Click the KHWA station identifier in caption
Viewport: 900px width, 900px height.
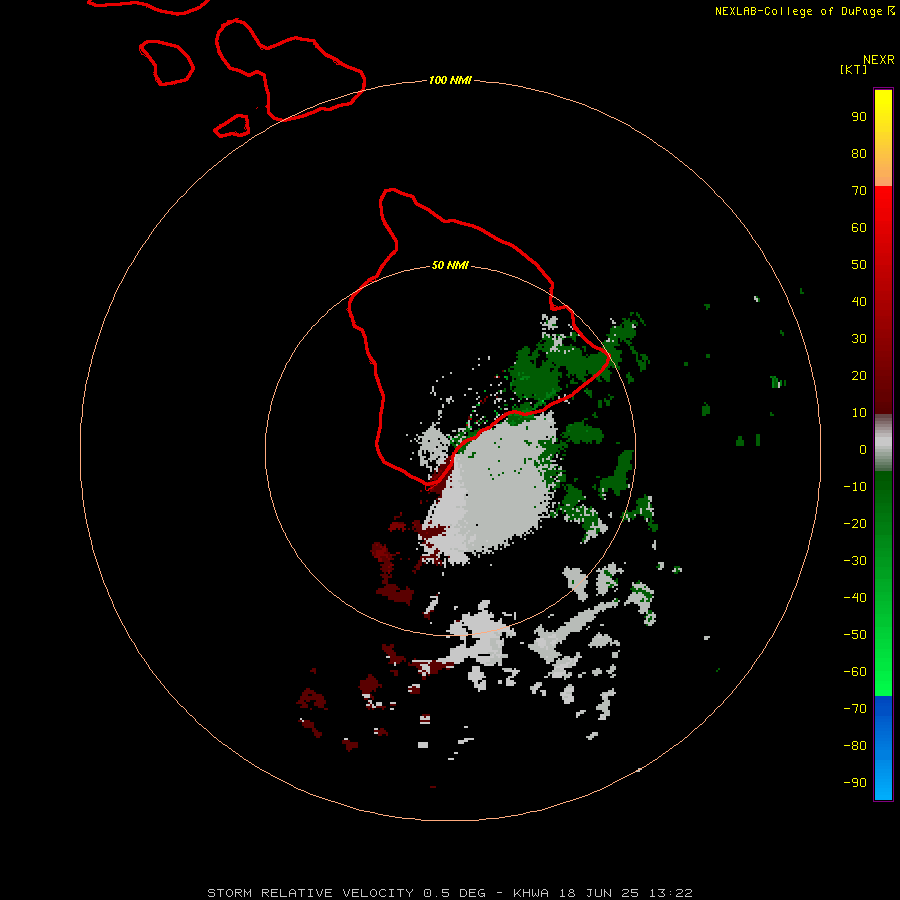pos(531,893)
